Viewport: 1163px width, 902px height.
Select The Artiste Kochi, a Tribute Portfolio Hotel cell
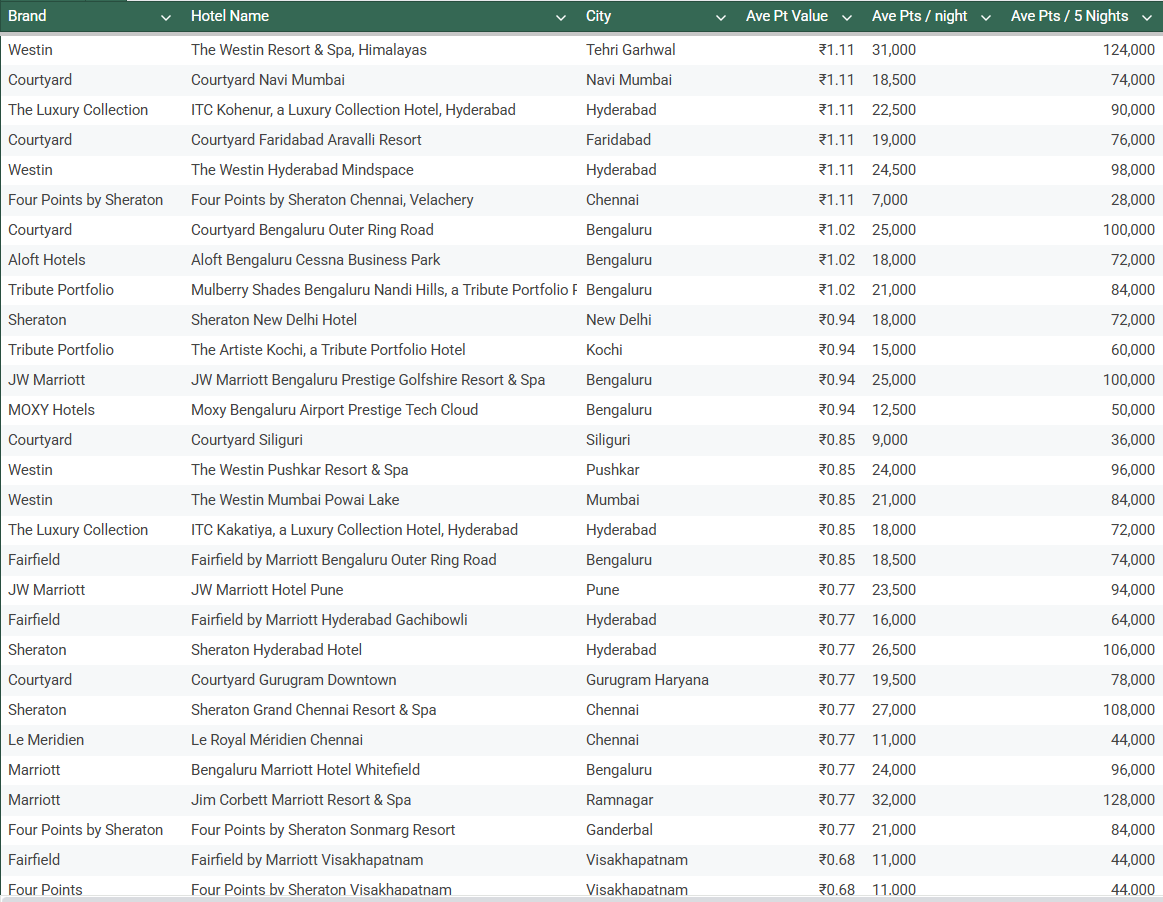328,350
